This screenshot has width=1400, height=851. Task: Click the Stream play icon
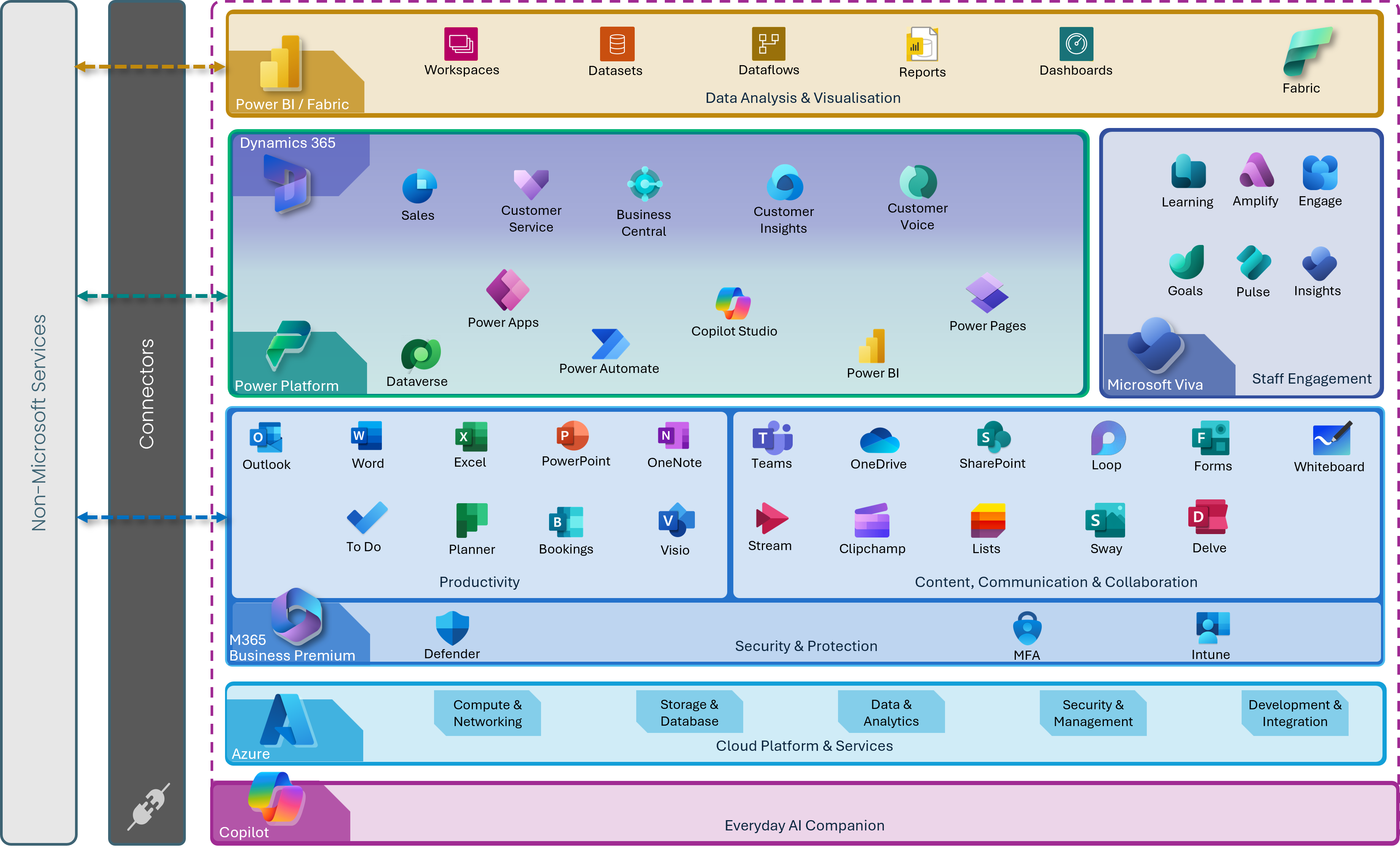pyautogui.click(x=772, y=518)
